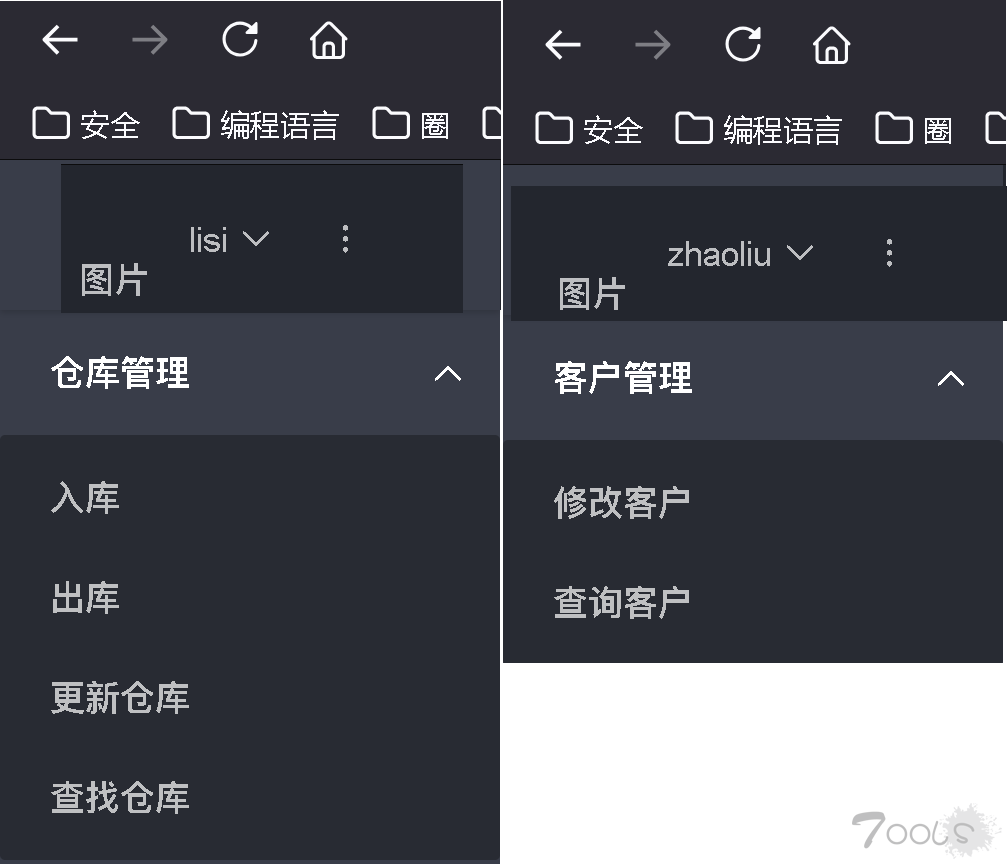Collapse the 仓库管理 menu section
Screen dimensions: 1007x864
(x=250, y=373)
